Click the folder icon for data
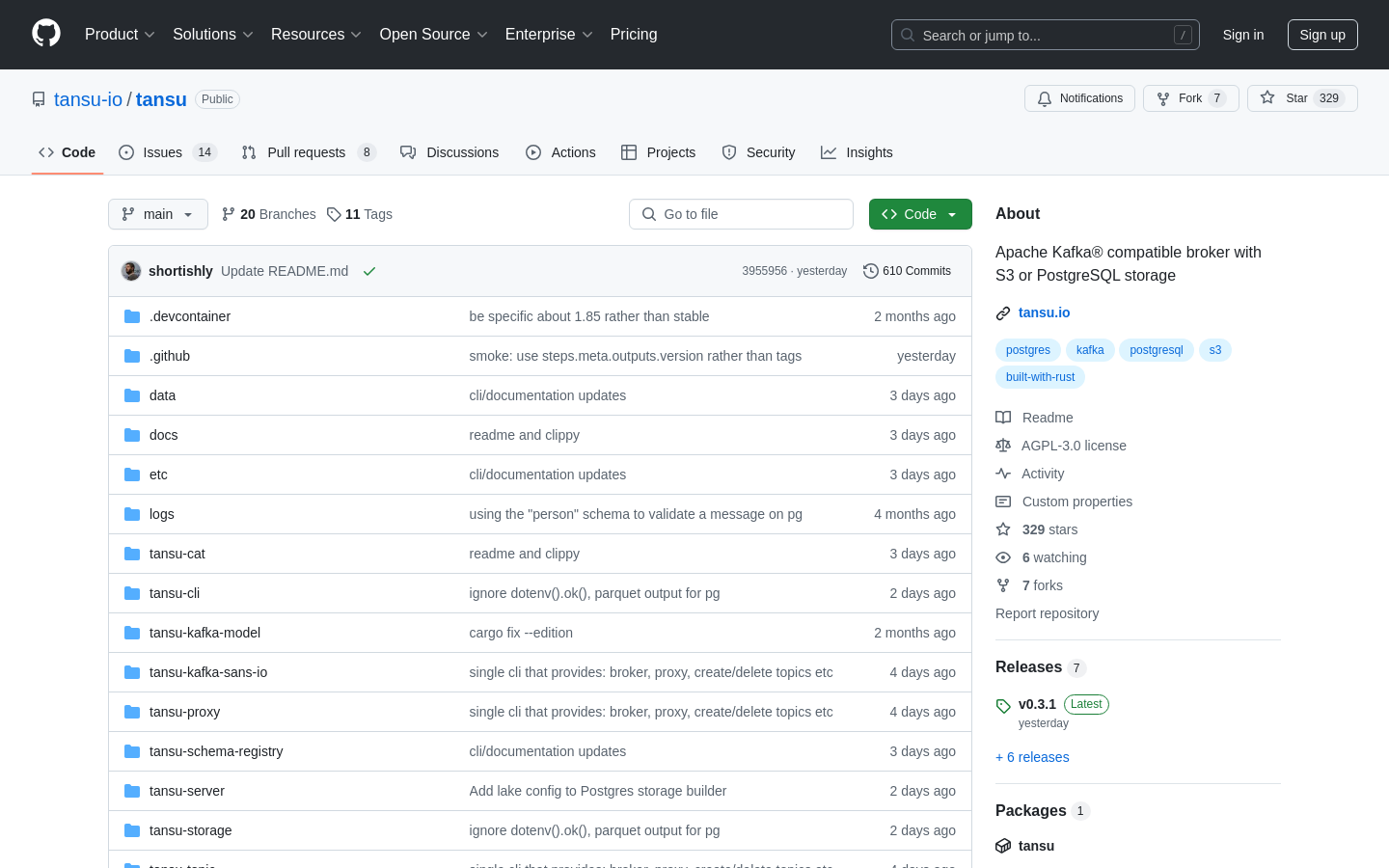1389x868 pixels. 132,395
